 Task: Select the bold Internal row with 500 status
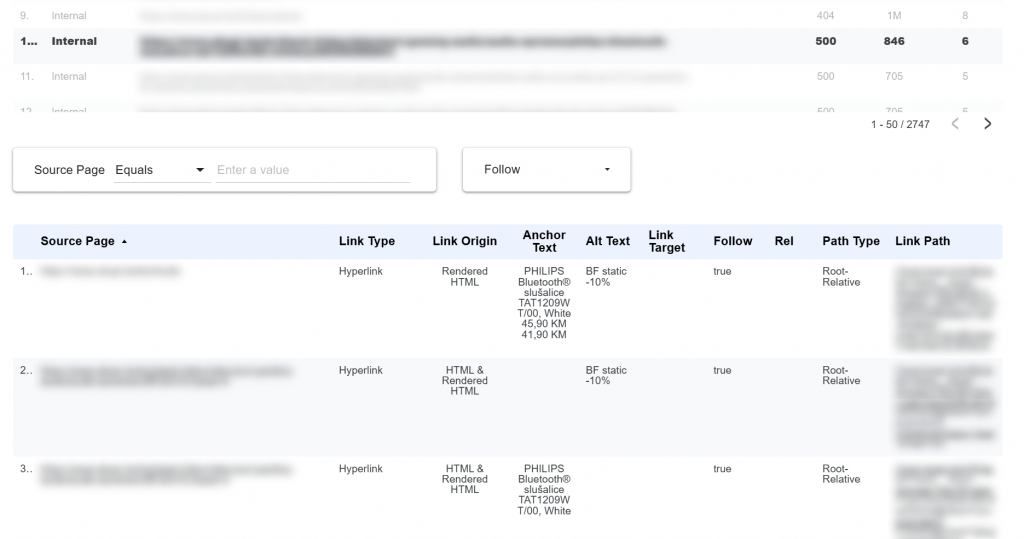[x=74, y=42]
